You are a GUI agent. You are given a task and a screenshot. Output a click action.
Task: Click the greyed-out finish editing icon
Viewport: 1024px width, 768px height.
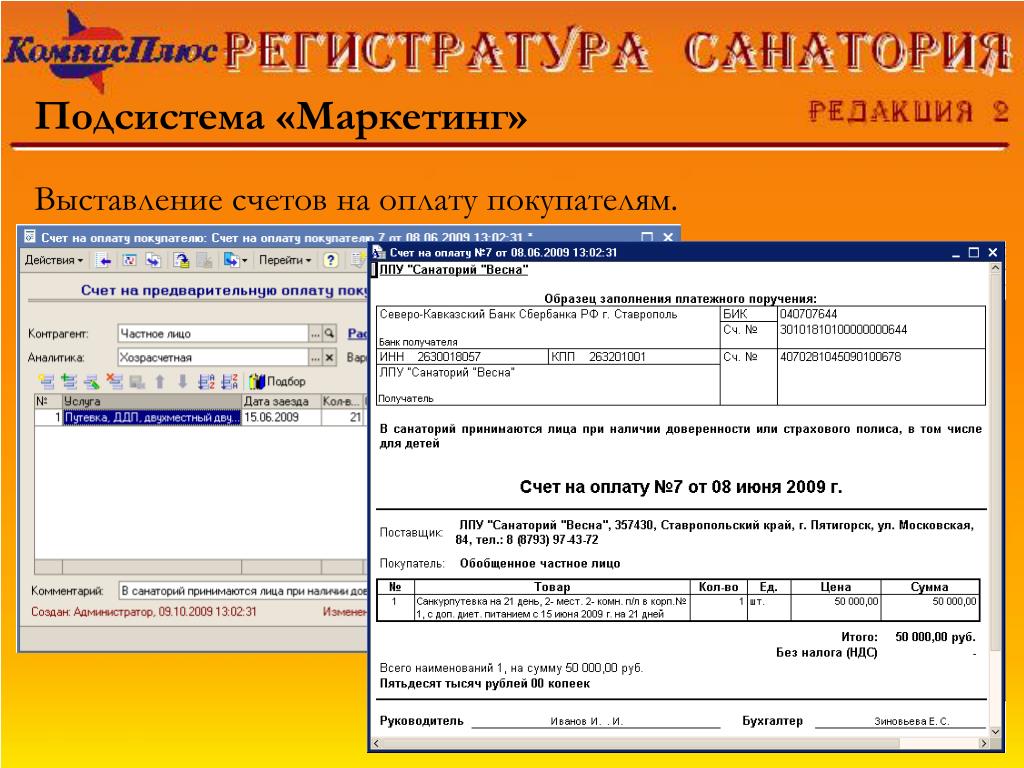137,382
